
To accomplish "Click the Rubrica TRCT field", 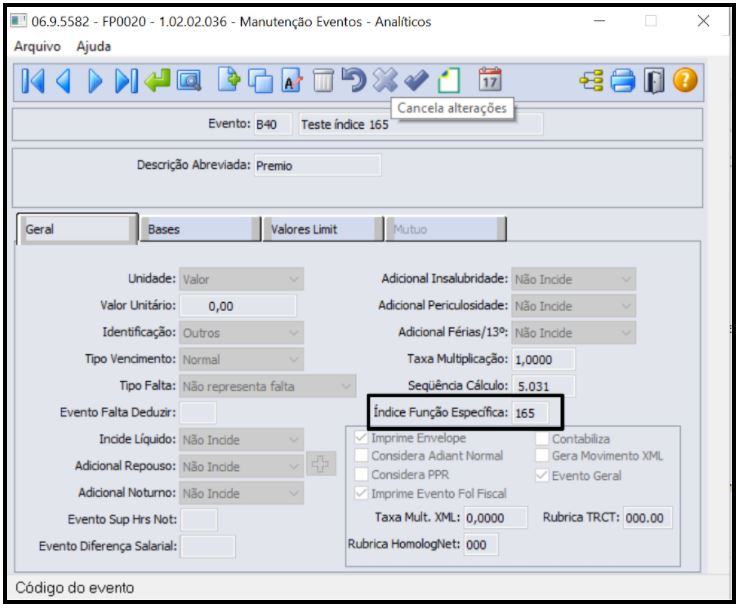I will click(x=647, y=517).
